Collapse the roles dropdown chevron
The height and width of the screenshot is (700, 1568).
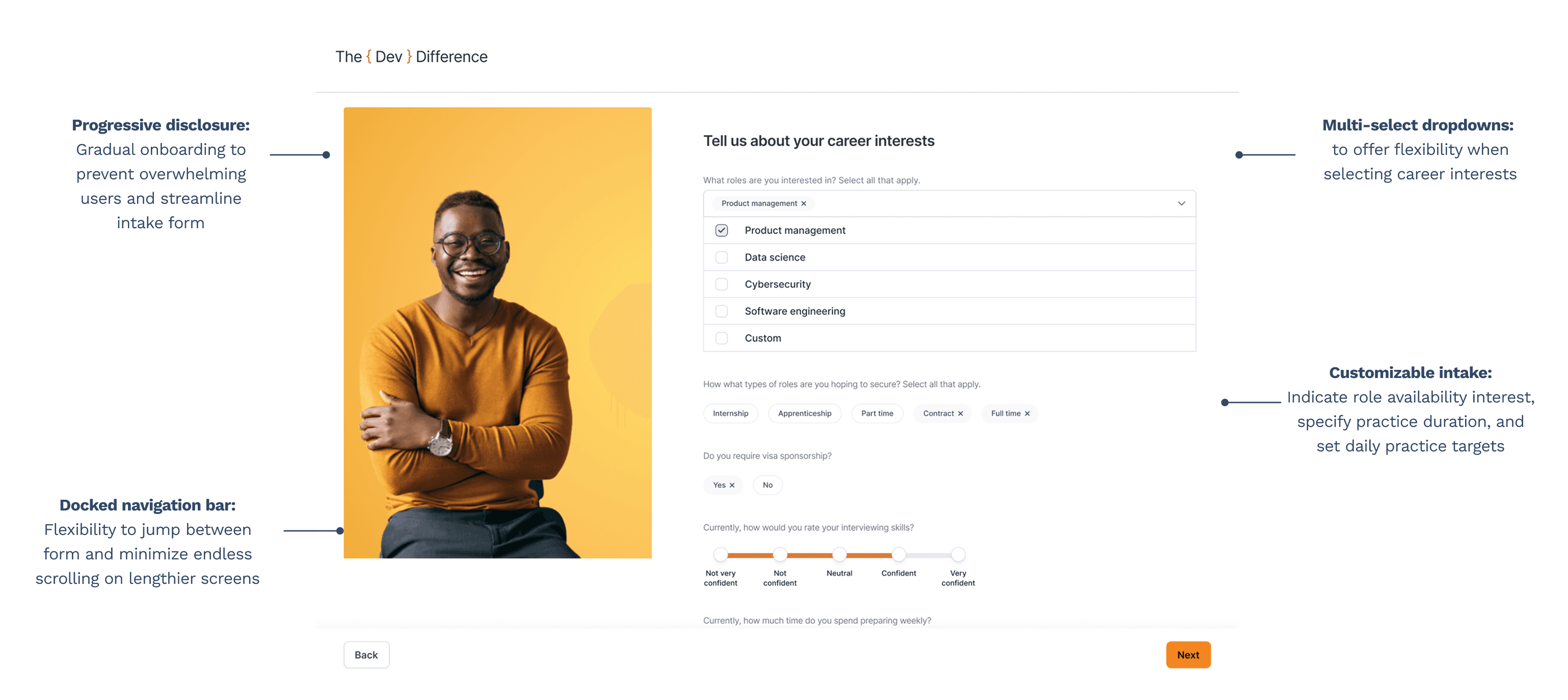pos(1181,203)
